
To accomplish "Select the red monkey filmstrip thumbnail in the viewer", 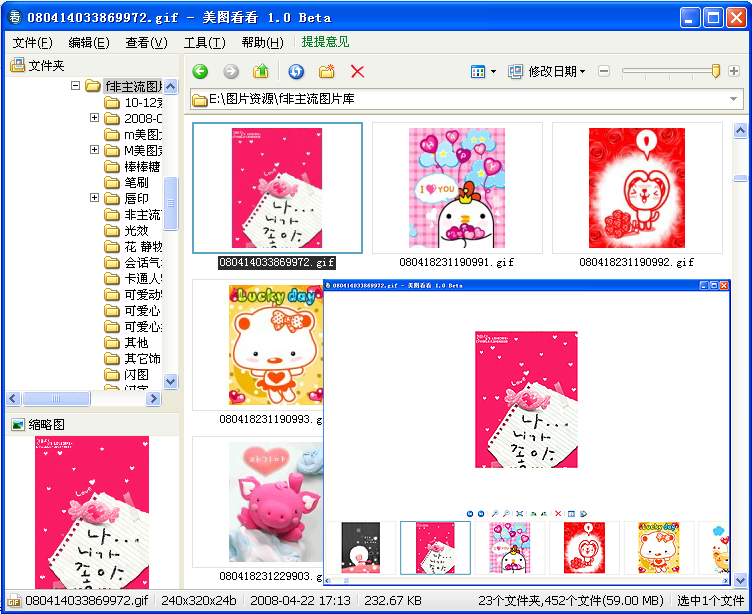I will (584, 548).
